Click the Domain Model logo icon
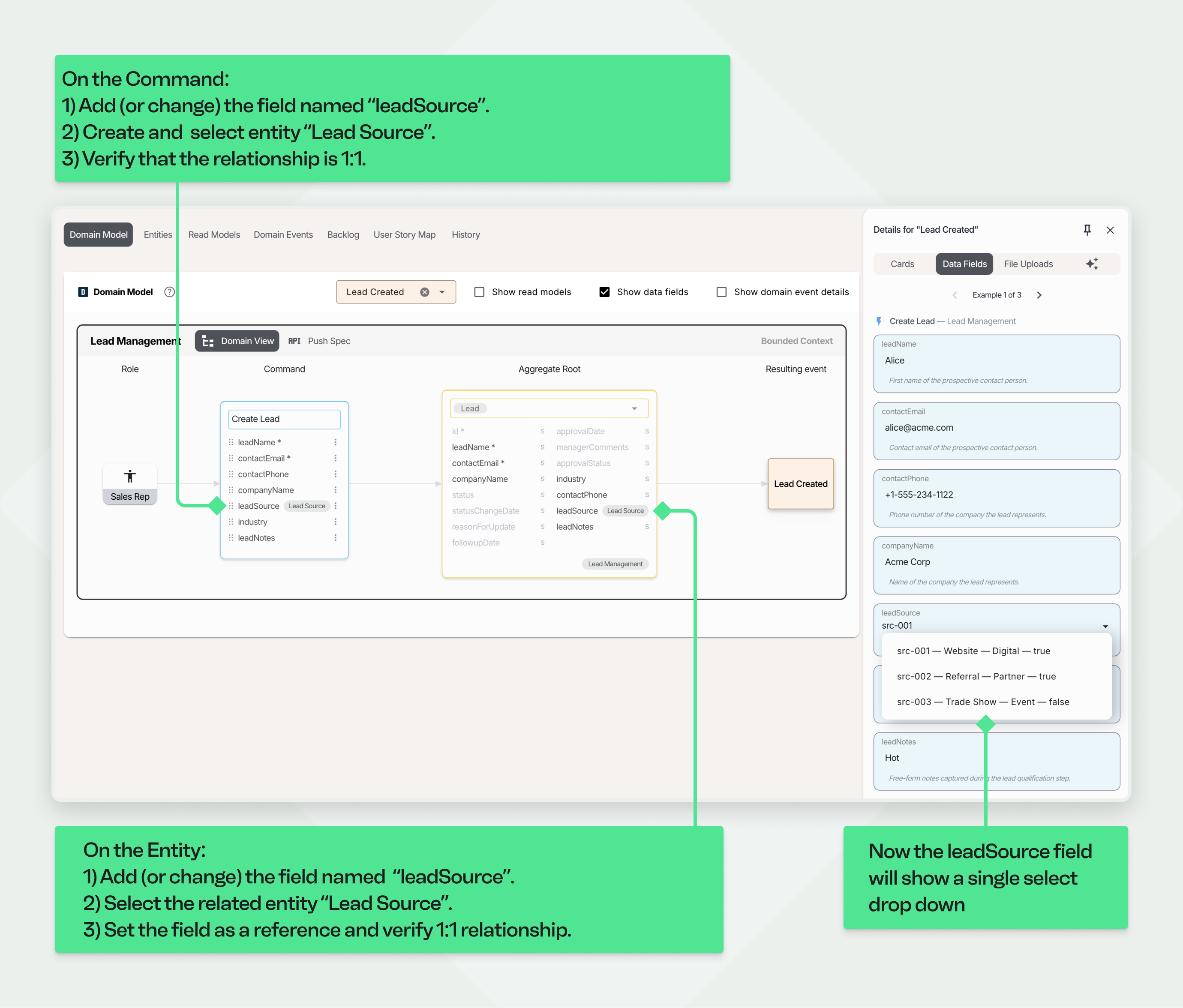The width and height of the screenshot is (1183, 1008). 83,292
